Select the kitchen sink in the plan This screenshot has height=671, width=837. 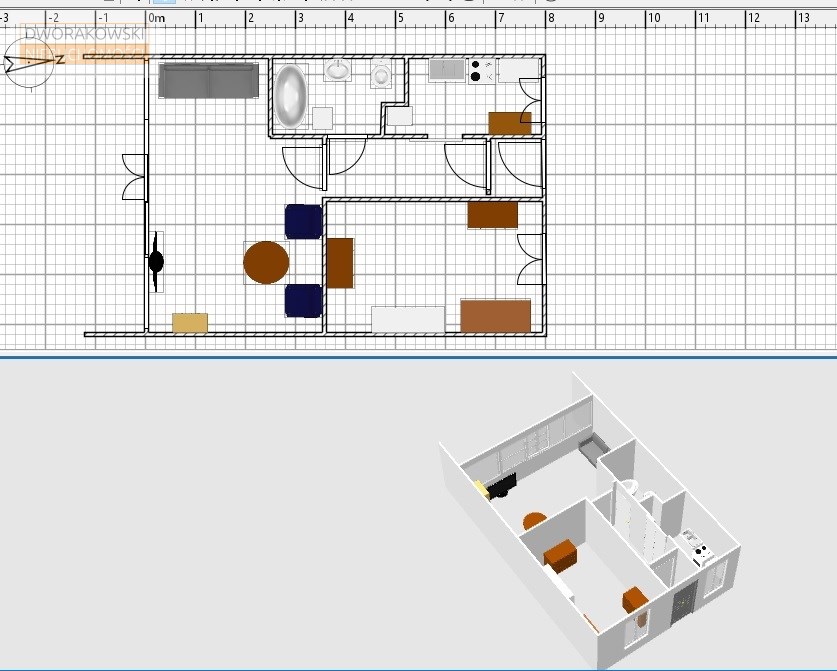(447, 70)
